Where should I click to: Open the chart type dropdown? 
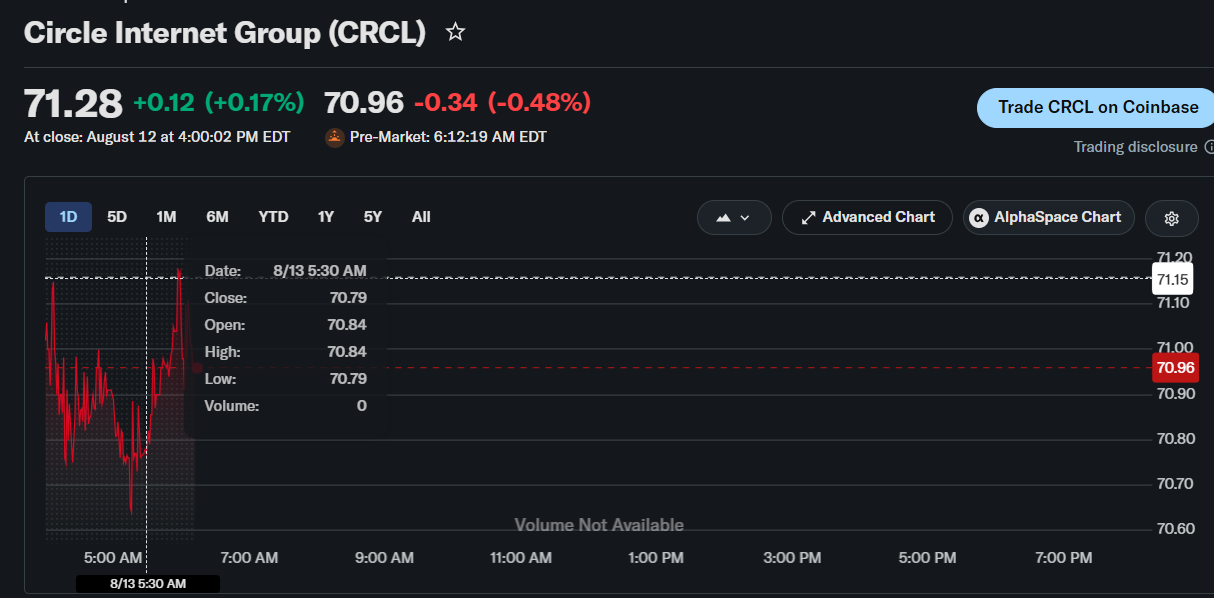point(734,217)
